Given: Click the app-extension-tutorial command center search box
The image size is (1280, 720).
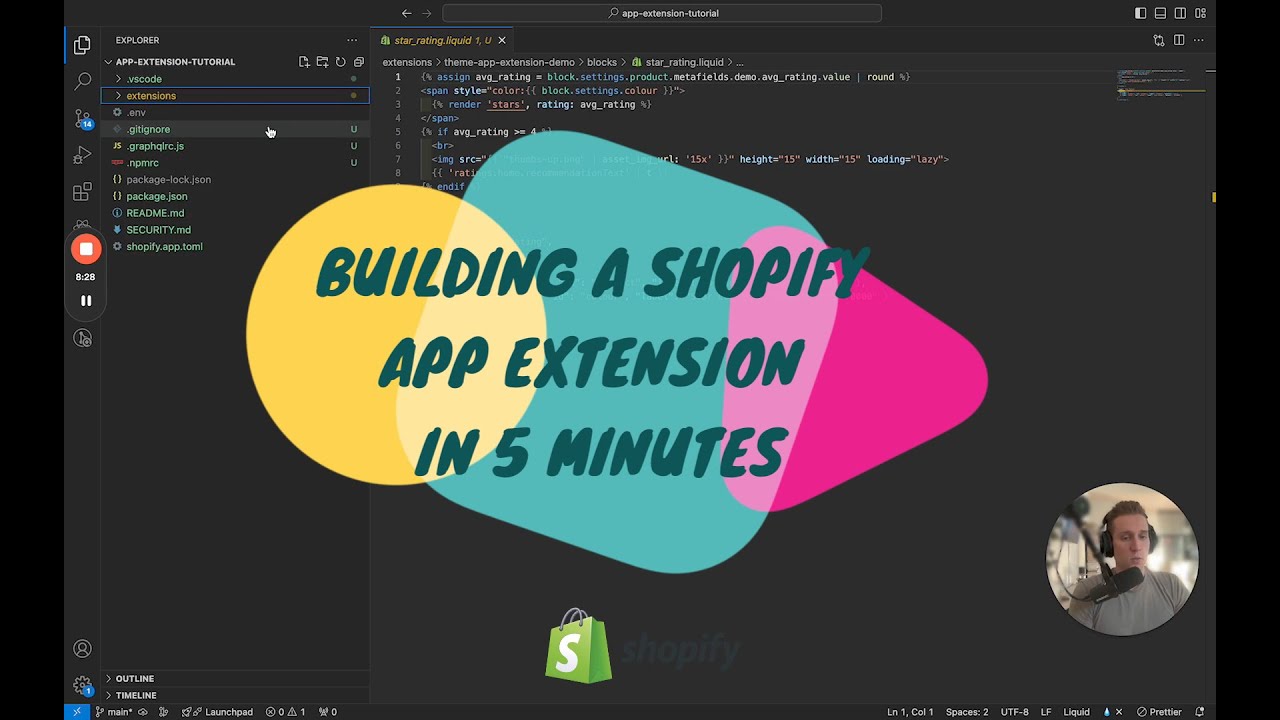Looking at the screenshot, I should point(662,13).
